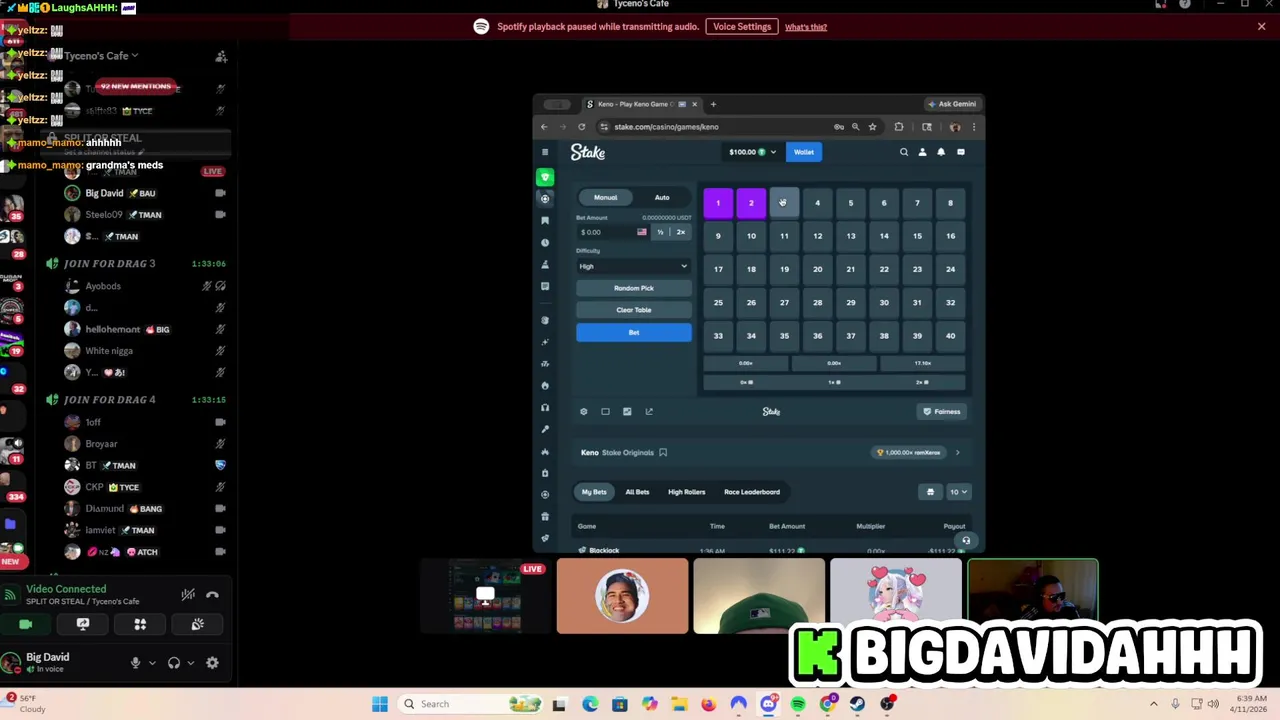Open the What's this? link
The height and width of the screenshot is (720, 1280).
tap(806, 27)
